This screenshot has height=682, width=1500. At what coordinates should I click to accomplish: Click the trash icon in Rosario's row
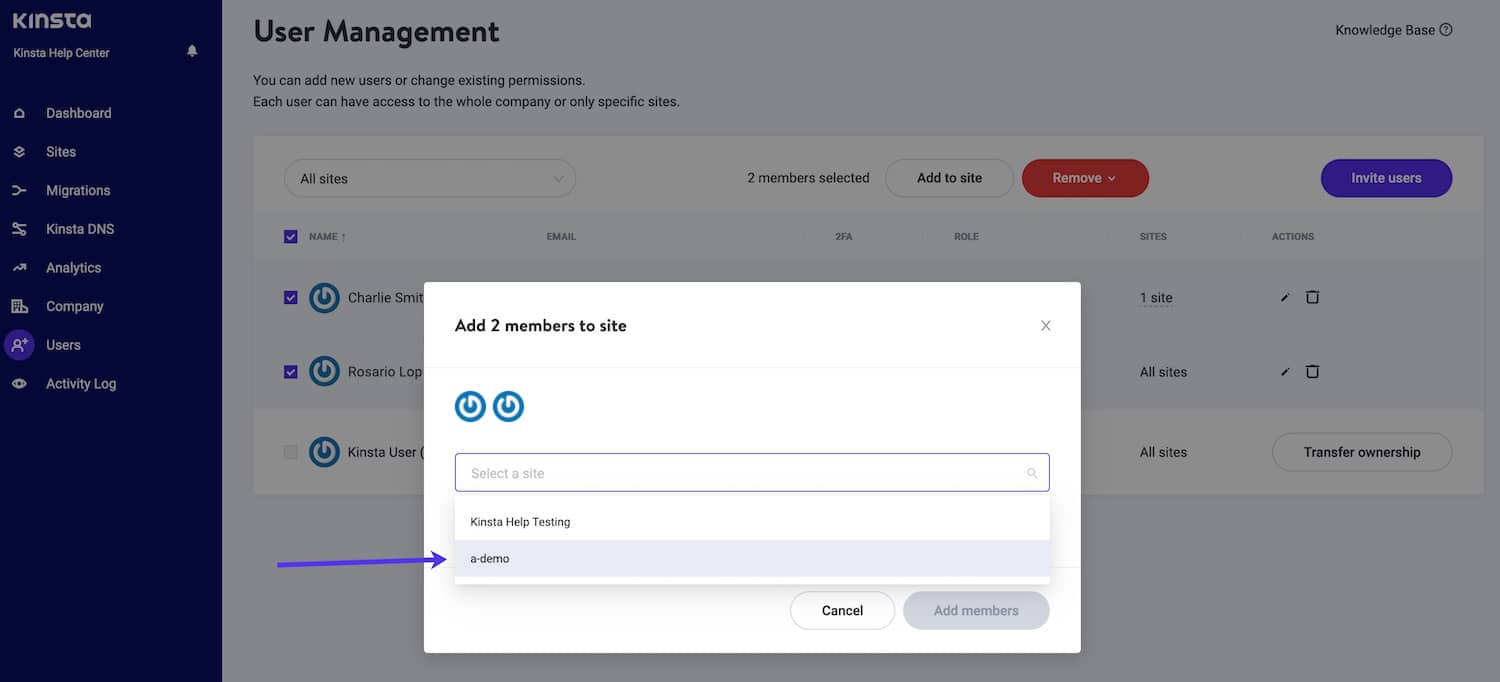pos(1312,371)
